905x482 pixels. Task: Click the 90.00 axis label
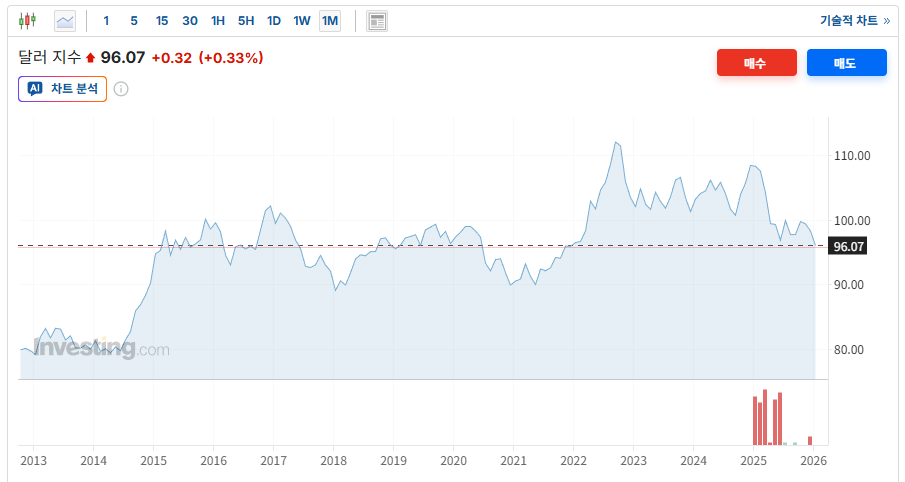849,285
